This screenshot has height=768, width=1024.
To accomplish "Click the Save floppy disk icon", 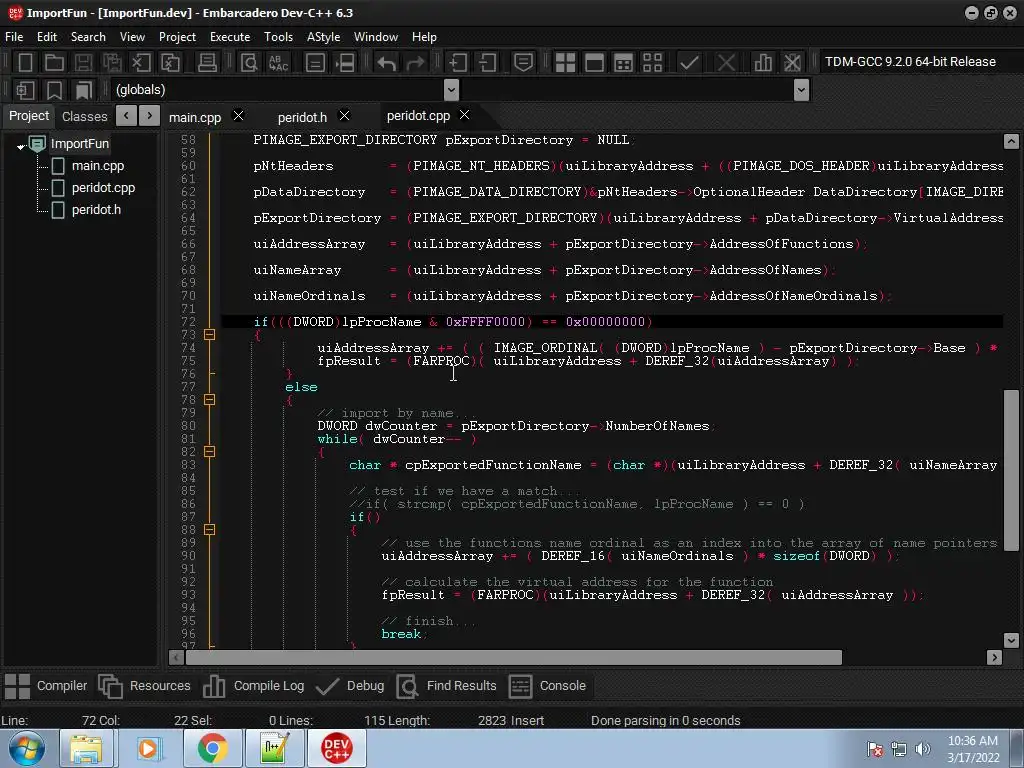I will point(83,63).
